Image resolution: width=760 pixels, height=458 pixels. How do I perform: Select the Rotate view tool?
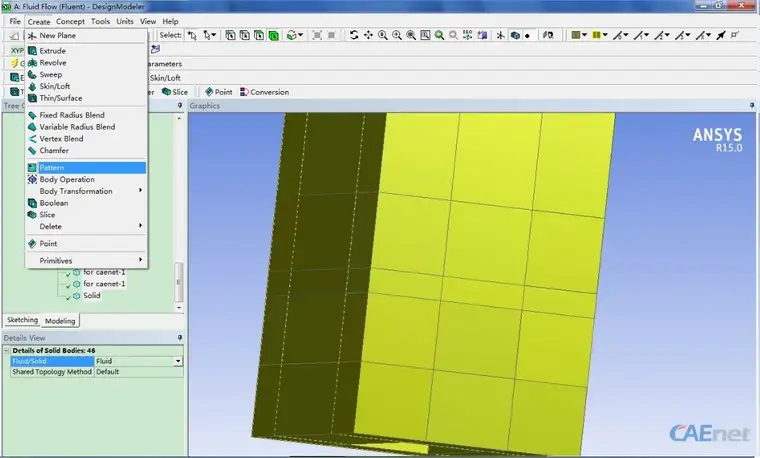tap(354, 35)
